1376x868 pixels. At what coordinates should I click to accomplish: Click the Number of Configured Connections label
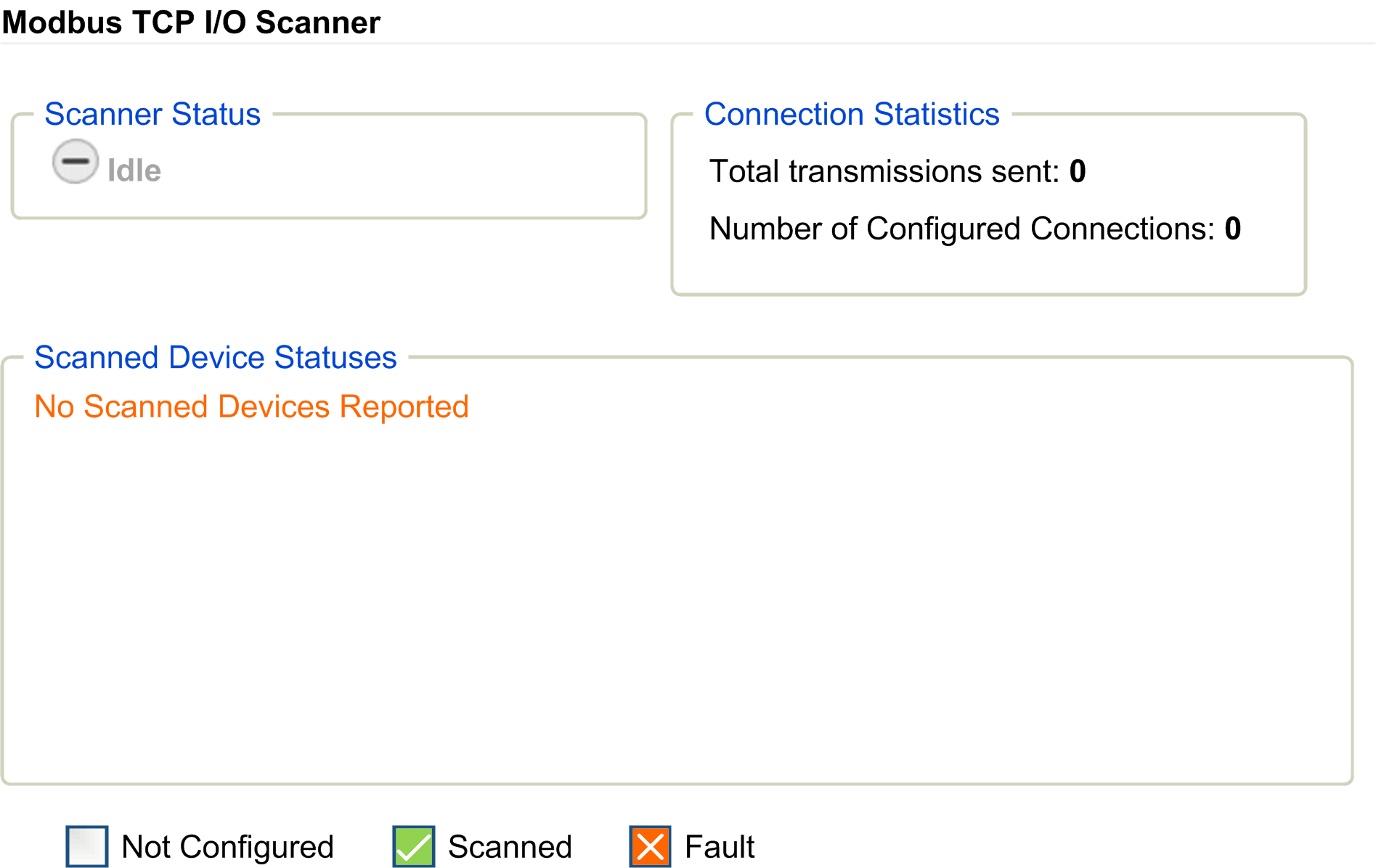(961, 229)
